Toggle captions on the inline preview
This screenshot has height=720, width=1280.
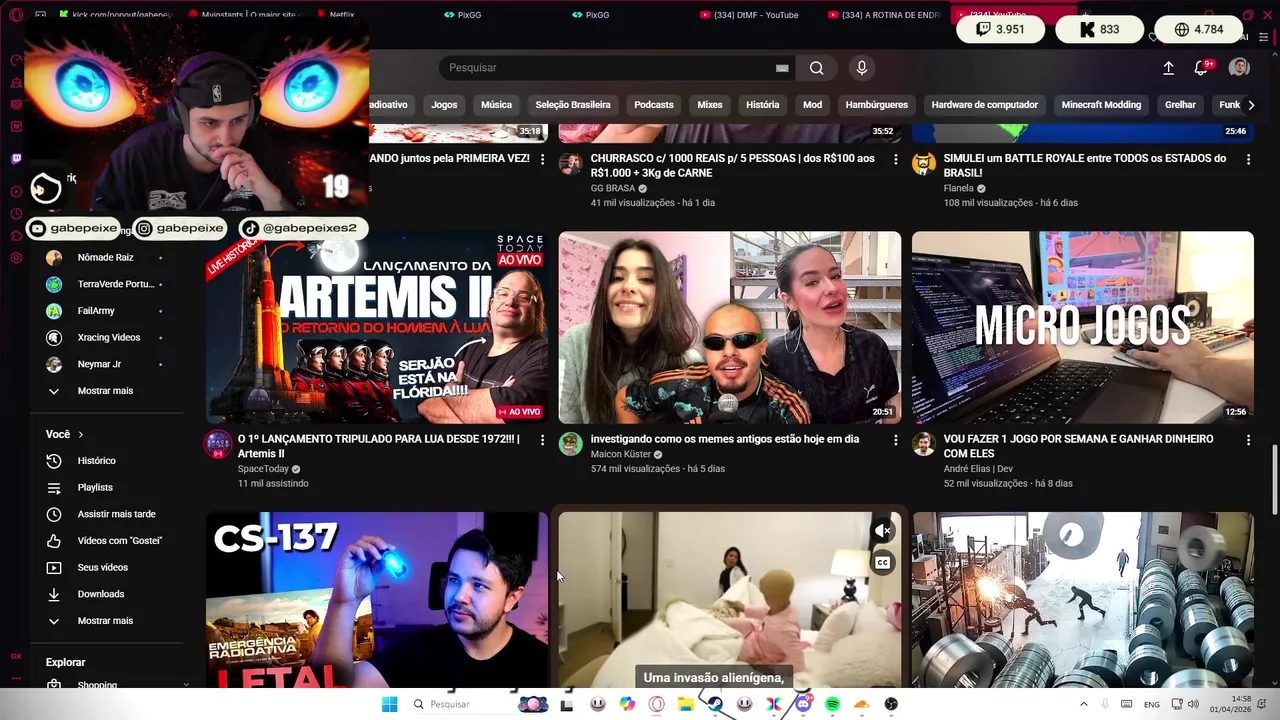pos(882,563)
